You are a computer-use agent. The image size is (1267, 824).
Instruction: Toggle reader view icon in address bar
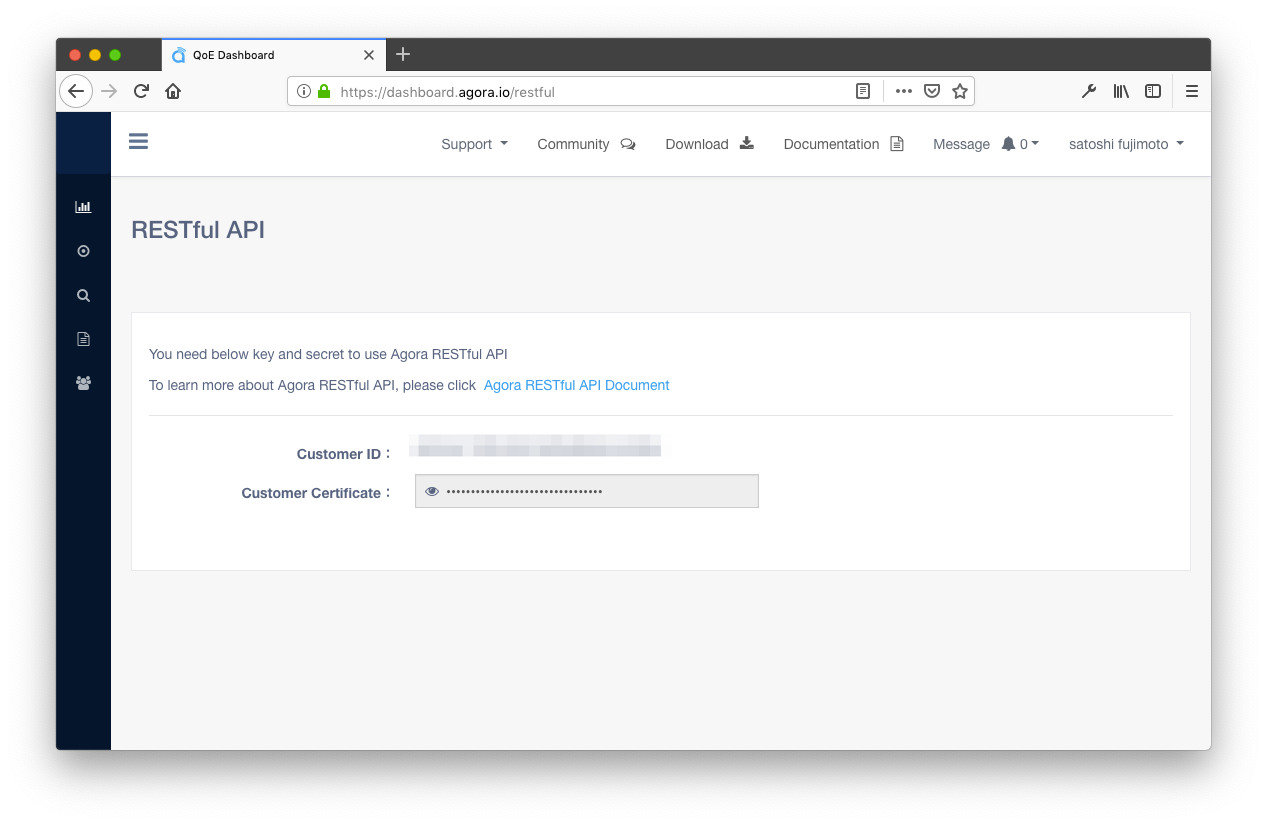[863, 91]
